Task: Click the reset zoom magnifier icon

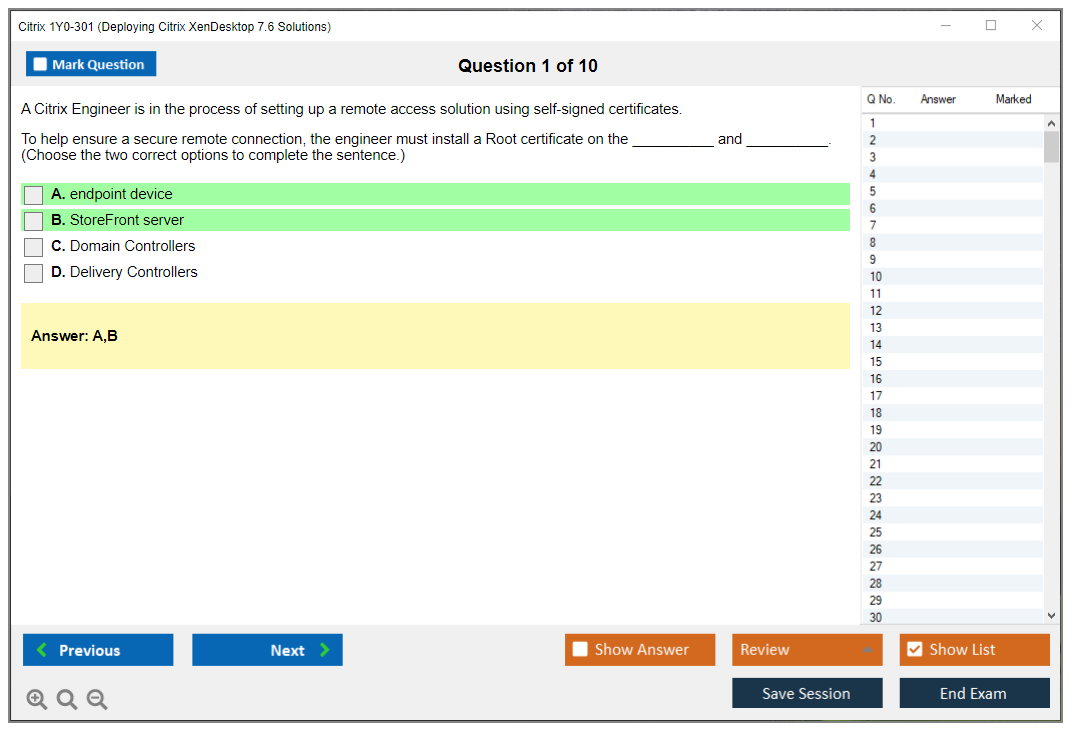Action: pyautogui.click(x=67, y=700)
